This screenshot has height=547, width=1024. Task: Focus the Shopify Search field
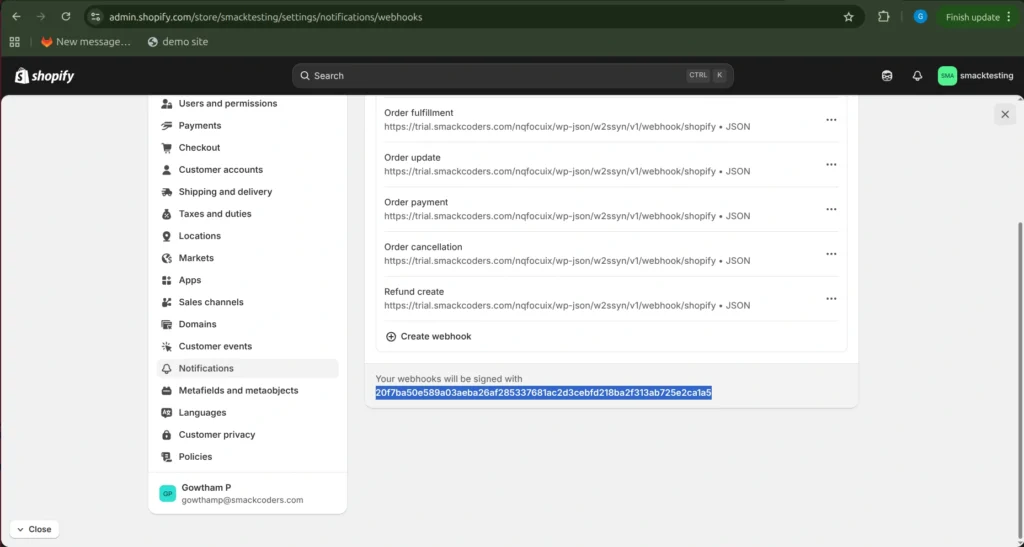point(513,76)
